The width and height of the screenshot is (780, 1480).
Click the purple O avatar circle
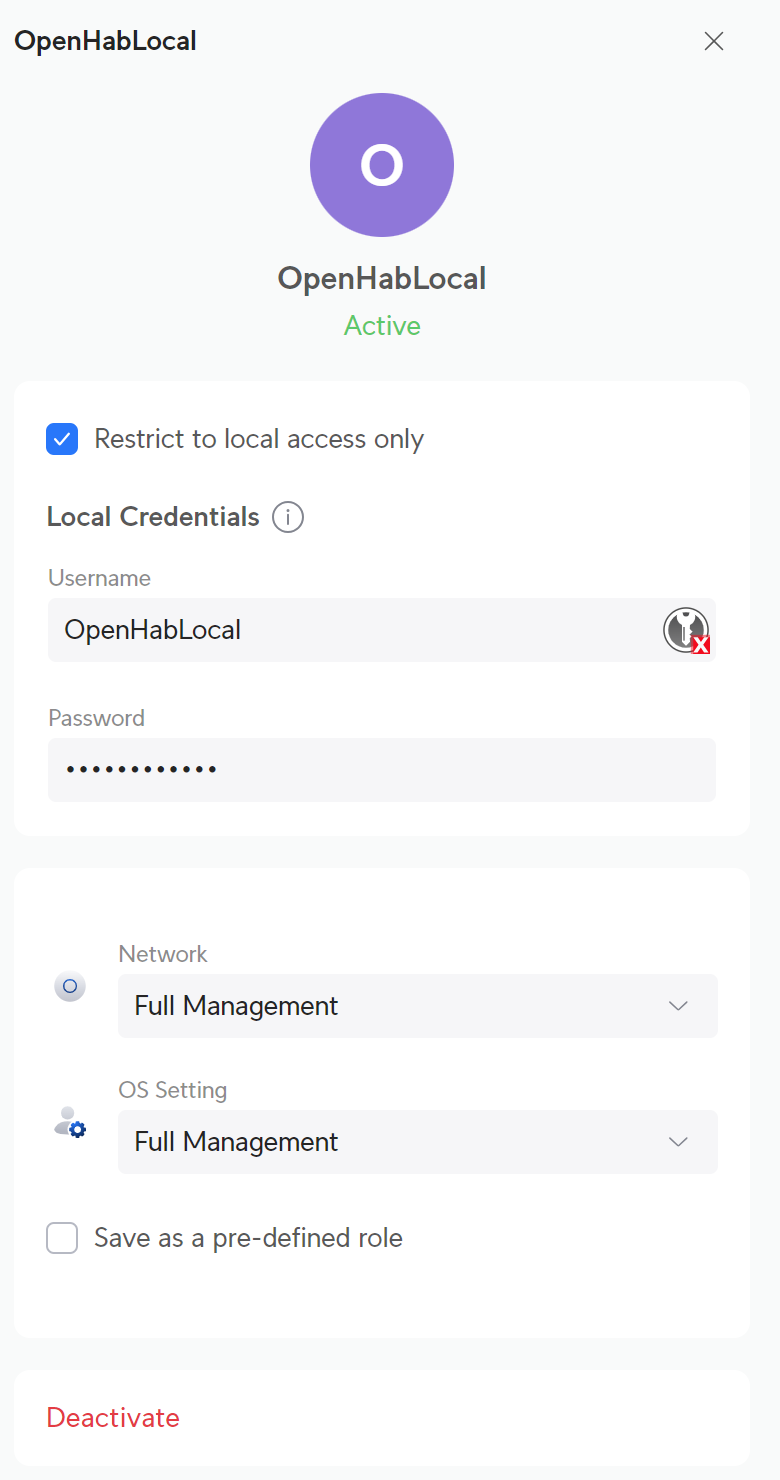[x=382, y=165]
